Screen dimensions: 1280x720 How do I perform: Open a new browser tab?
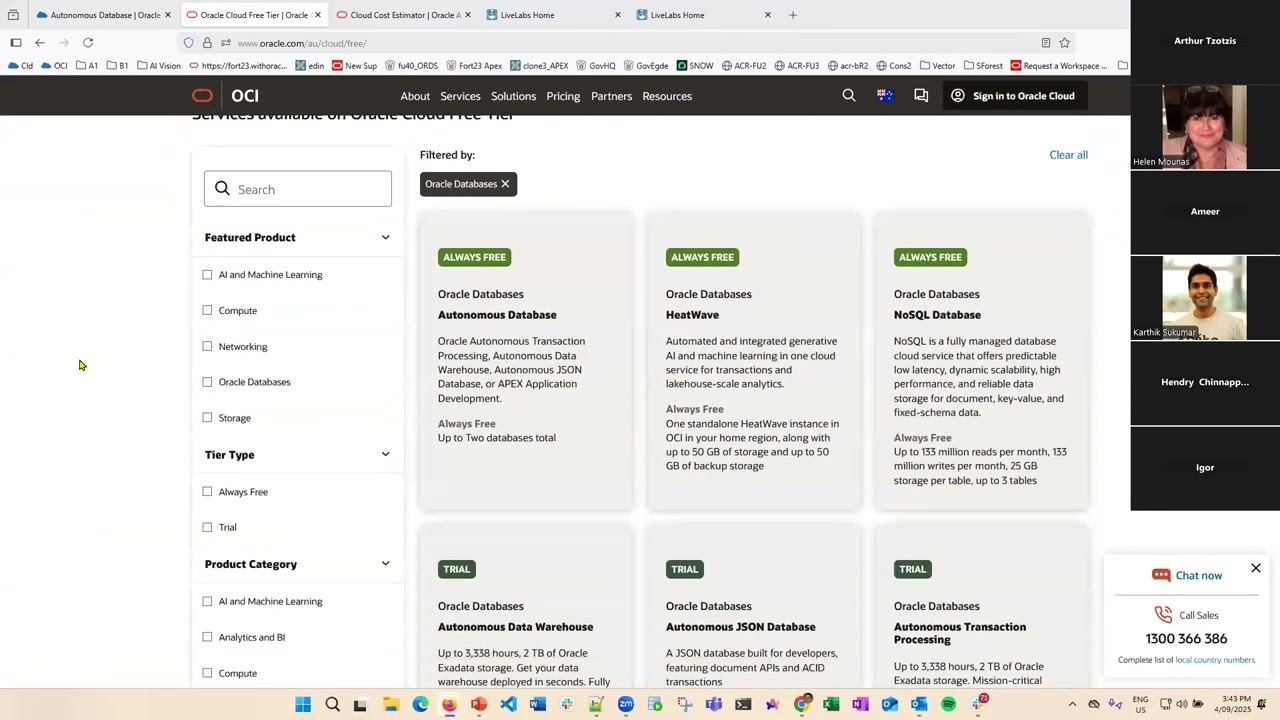click(x=793, y=15)
